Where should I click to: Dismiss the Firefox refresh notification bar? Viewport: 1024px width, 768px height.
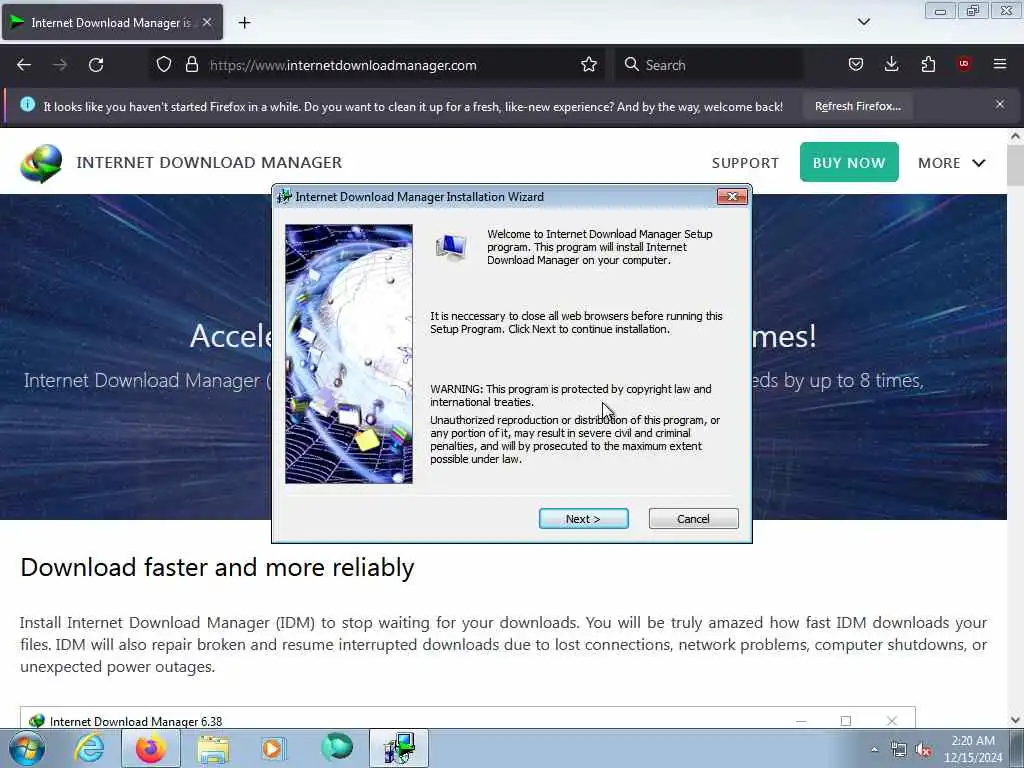(1000, 104)
